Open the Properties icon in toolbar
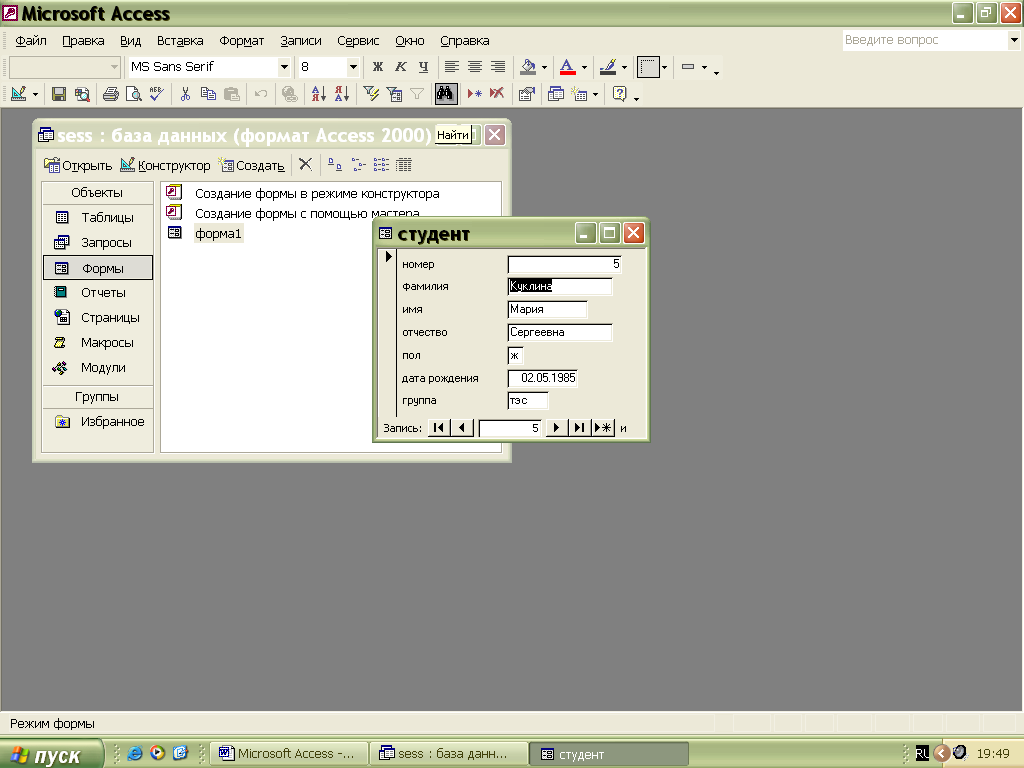The width and height of the screenshot is (1024, 768). tap(526, 95)
